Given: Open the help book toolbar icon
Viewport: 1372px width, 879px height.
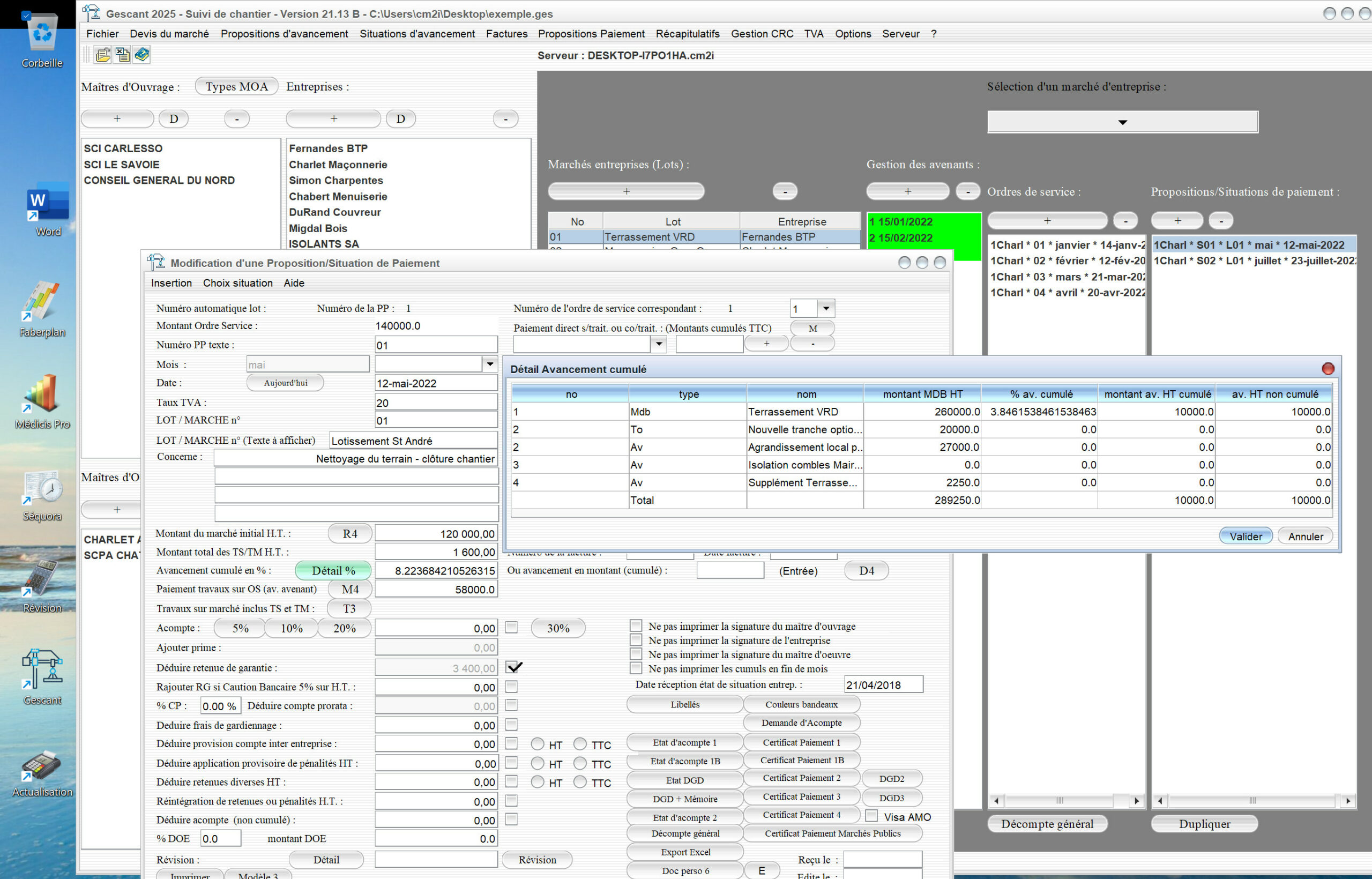Looking at the screenshot, I should click(141, 55).
